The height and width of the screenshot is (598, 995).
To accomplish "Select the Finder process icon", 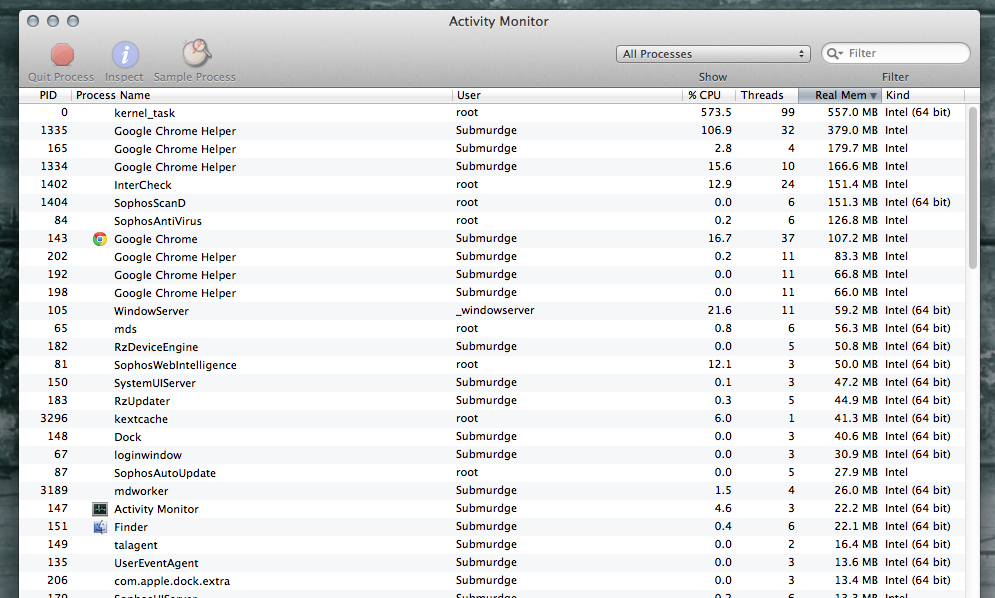I will tap(100, 527).
